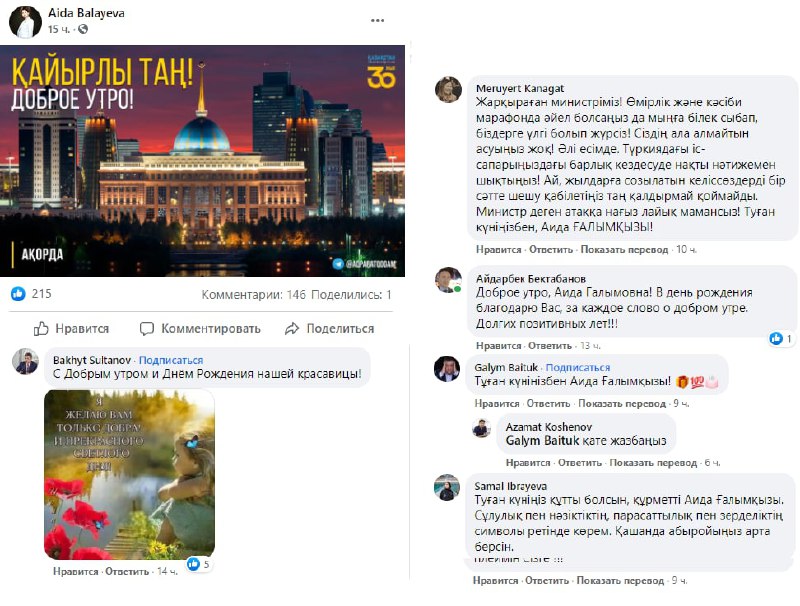Open Aida Balayeva's profile picture
The height and width of the screenshot is (606, 800).
tap(26, 22)
